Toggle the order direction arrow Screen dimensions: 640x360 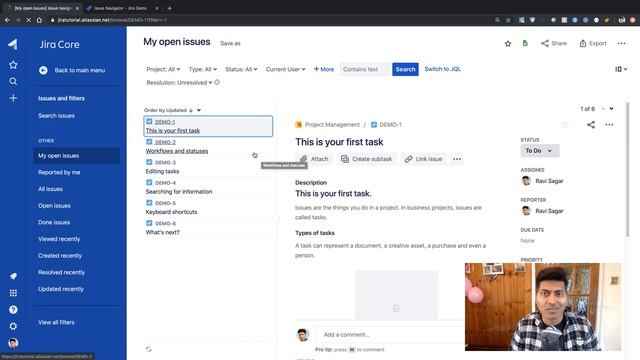(x=191, y=110)
